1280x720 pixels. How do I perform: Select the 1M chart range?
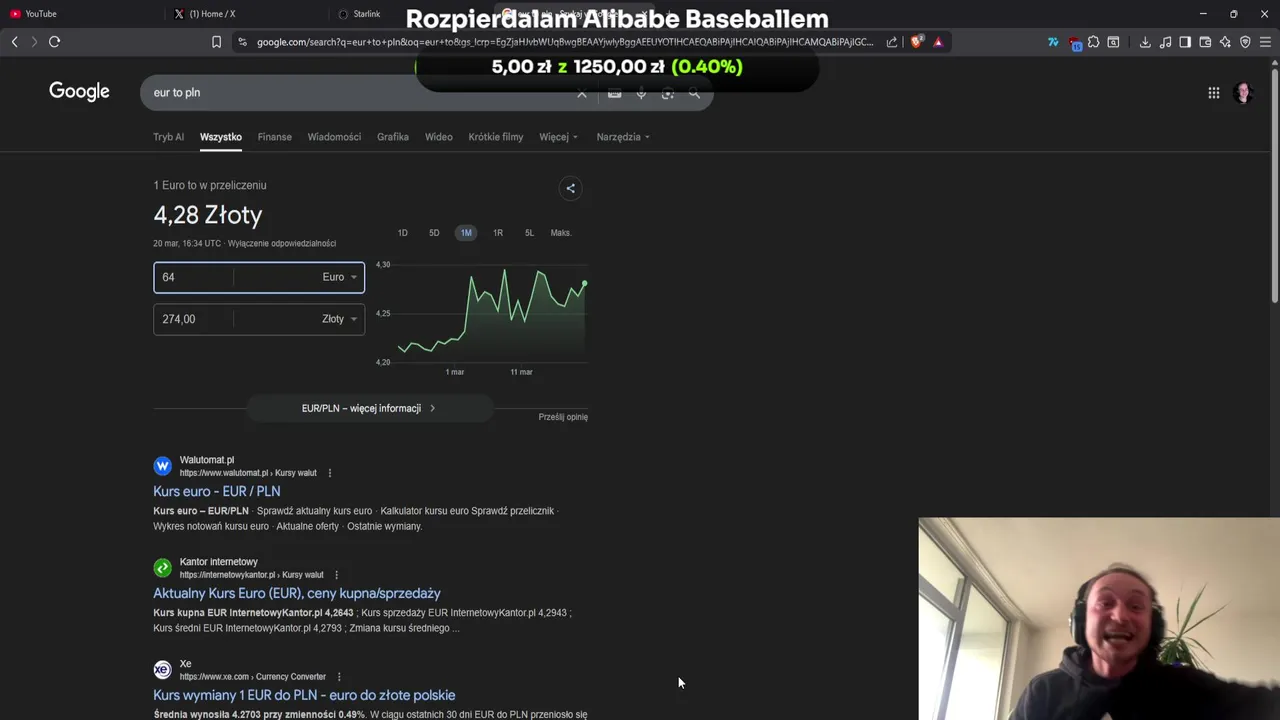click(466, 233)
